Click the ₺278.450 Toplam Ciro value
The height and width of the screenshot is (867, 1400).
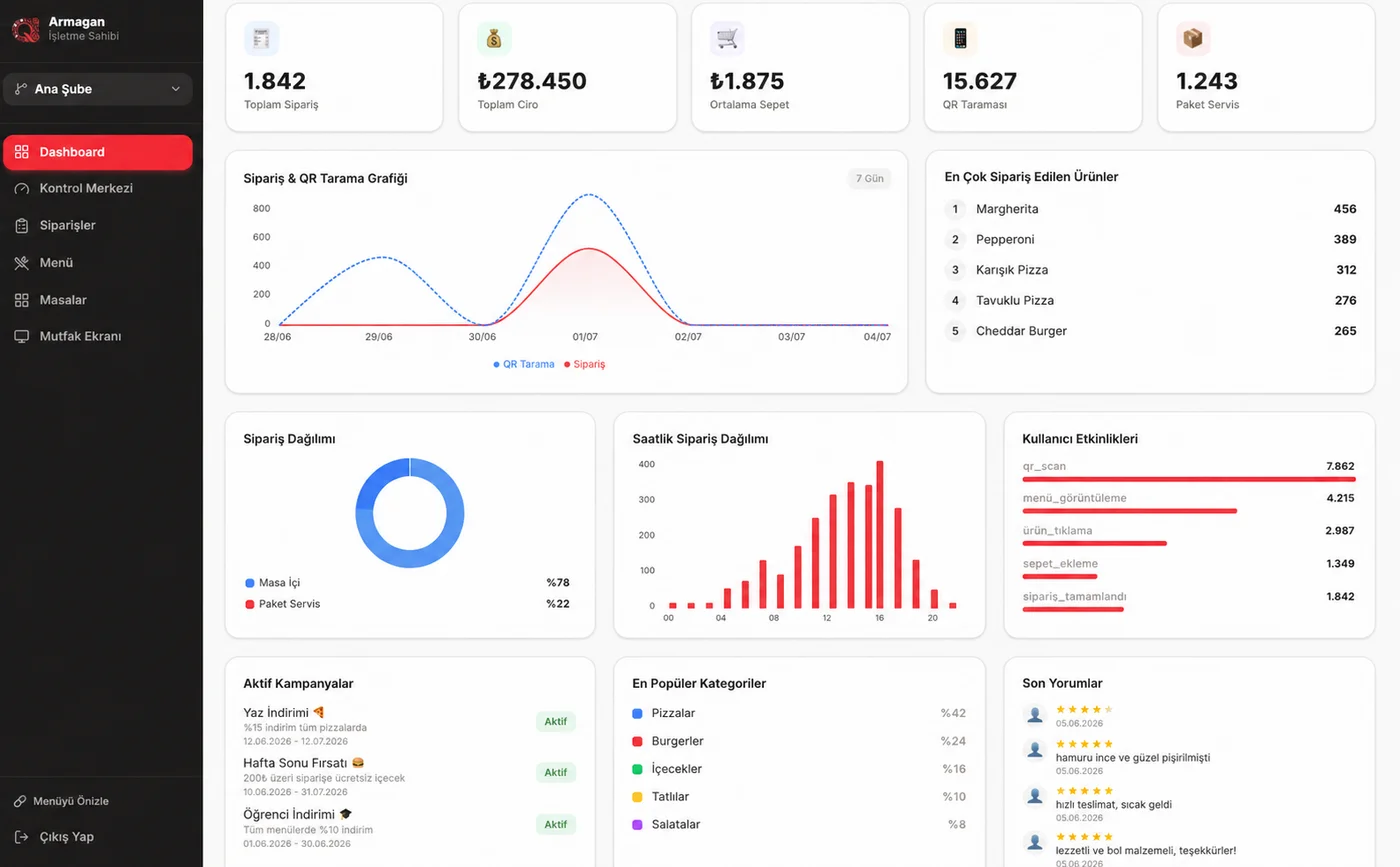(x=532, y=81)
